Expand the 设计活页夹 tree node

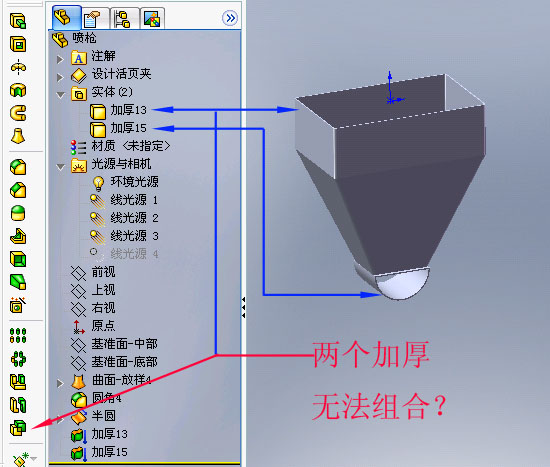pos(60,77)
